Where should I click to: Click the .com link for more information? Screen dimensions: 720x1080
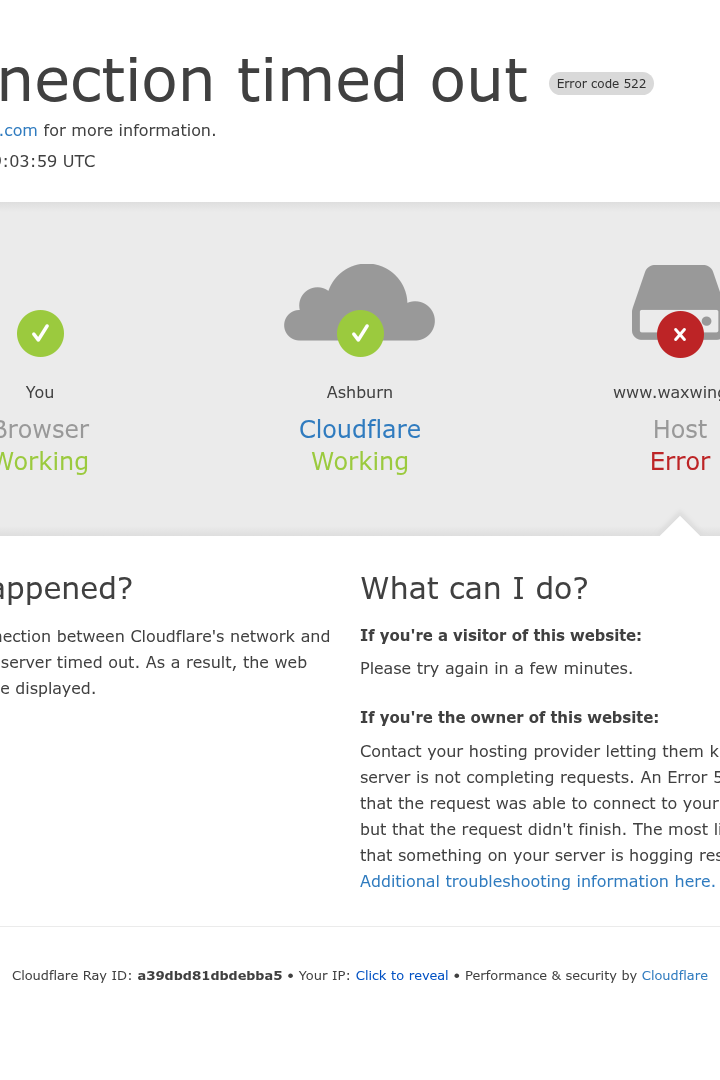[x=19, y=130]
